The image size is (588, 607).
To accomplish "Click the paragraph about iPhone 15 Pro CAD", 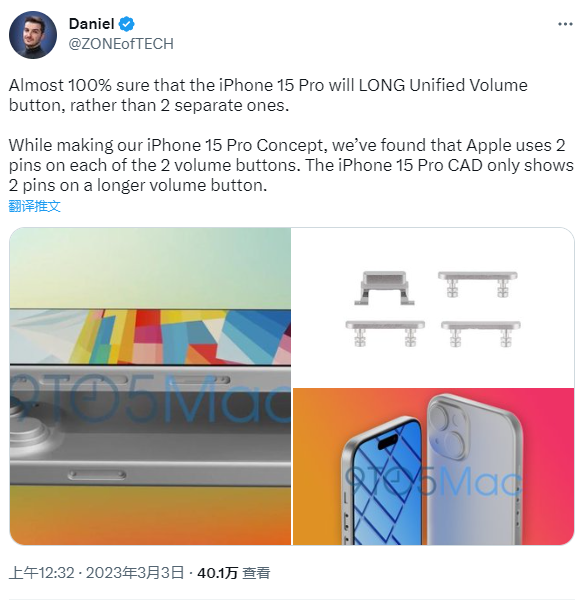I will pos(291,165).
